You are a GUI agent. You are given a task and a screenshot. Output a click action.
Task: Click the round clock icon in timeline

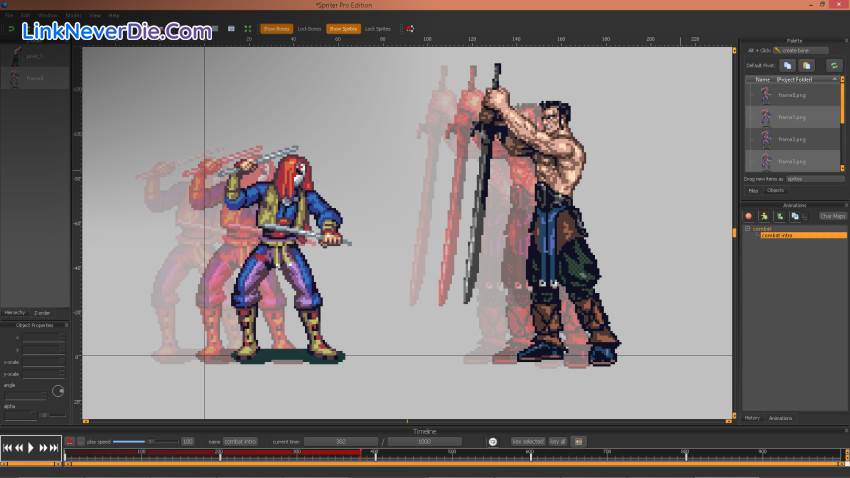click(x=492, y=441)
